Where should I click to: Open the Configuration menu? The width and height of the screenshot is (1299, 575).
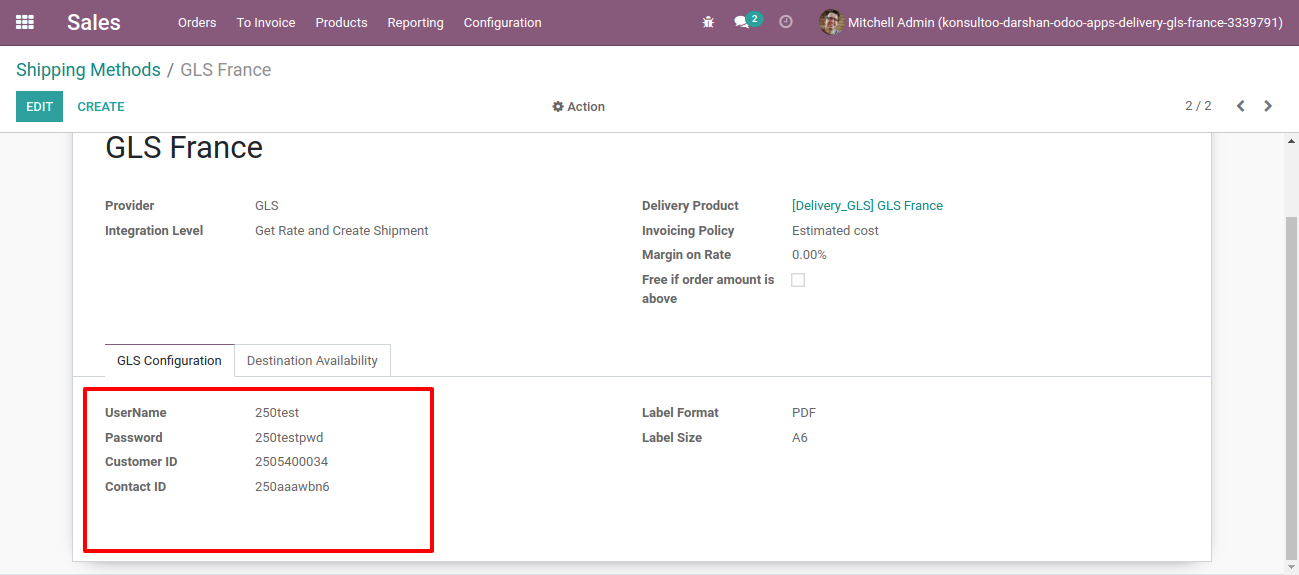(x=502, y=22)
